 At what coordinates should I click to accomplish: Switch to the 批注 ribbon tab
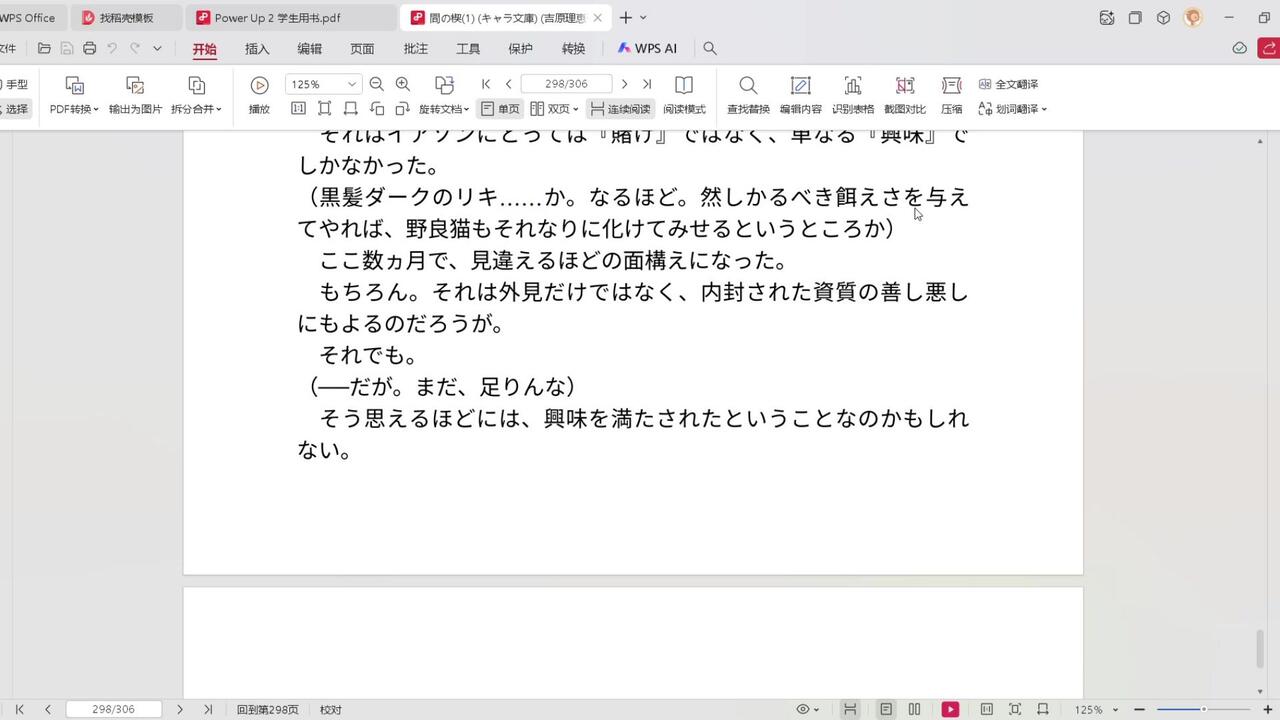415,48
